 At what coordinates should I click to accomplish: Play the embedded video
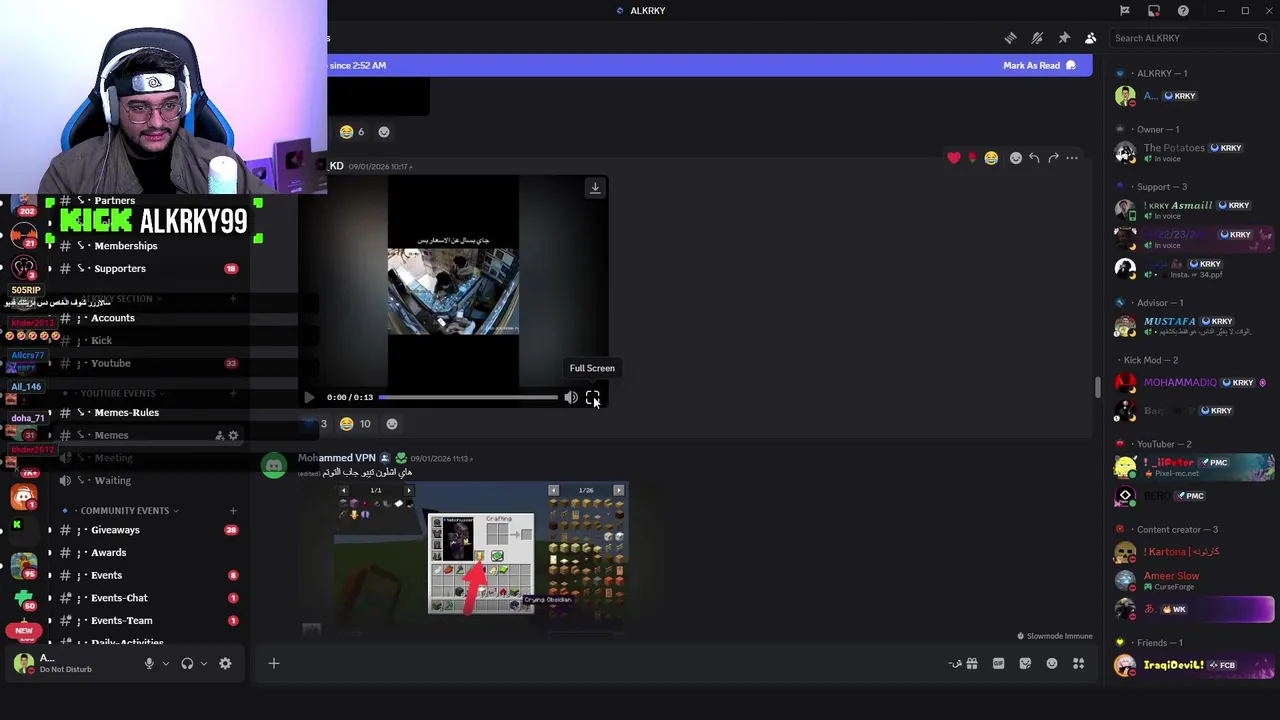point(309,397)
